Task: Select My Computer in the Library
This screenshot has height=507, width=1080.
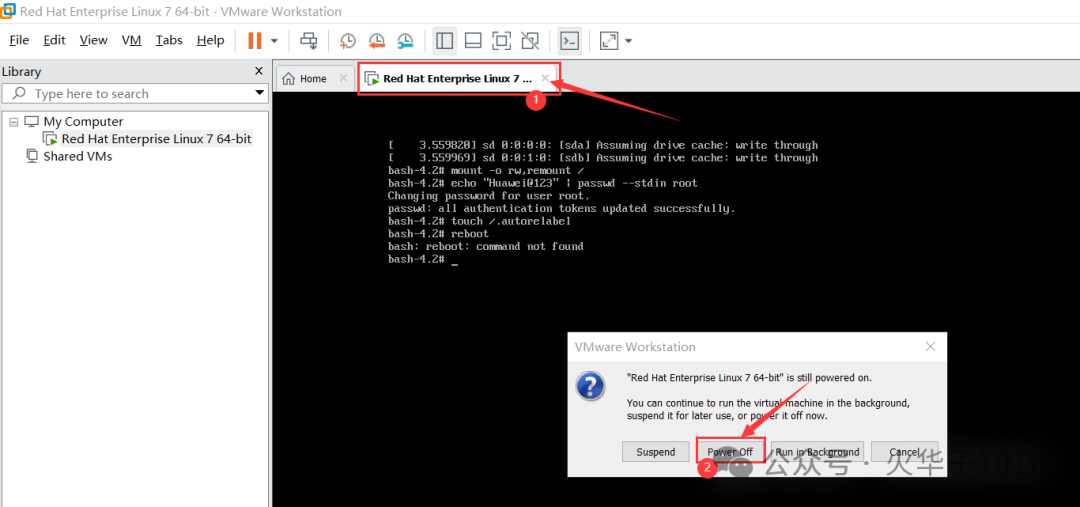Action: 83,121
